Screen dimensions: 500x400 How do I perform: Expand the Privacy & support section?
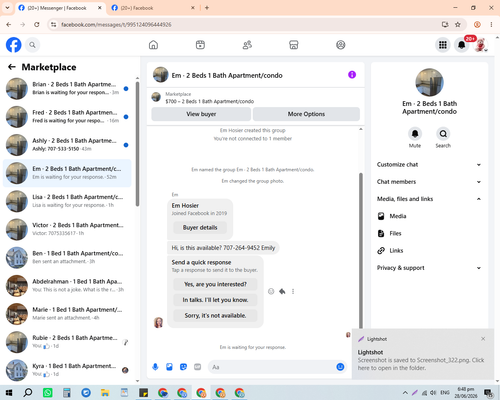click(x=429, y=268)
